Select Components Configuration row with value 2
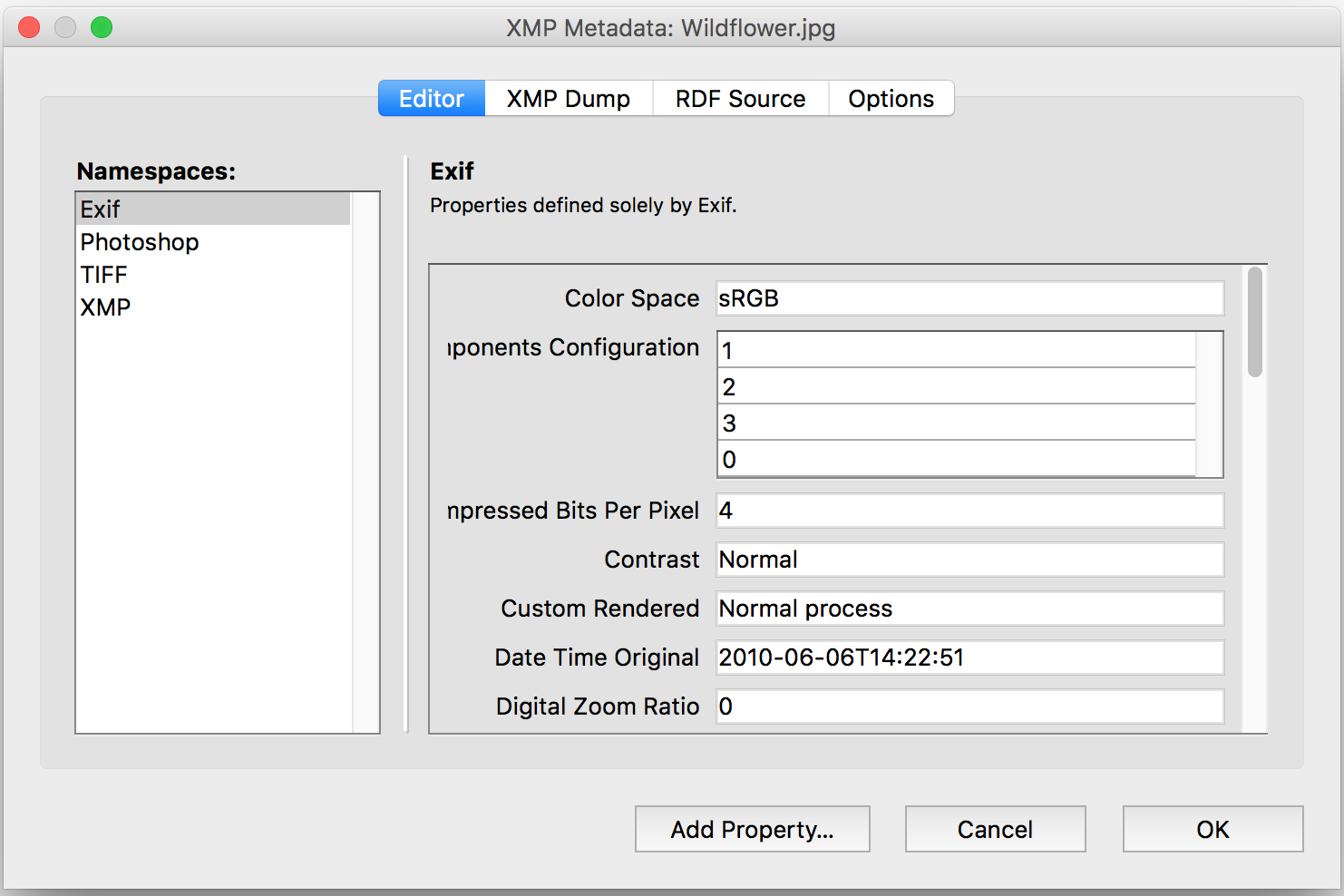Viewport: 1344px width, 896px height. [958, 386]
